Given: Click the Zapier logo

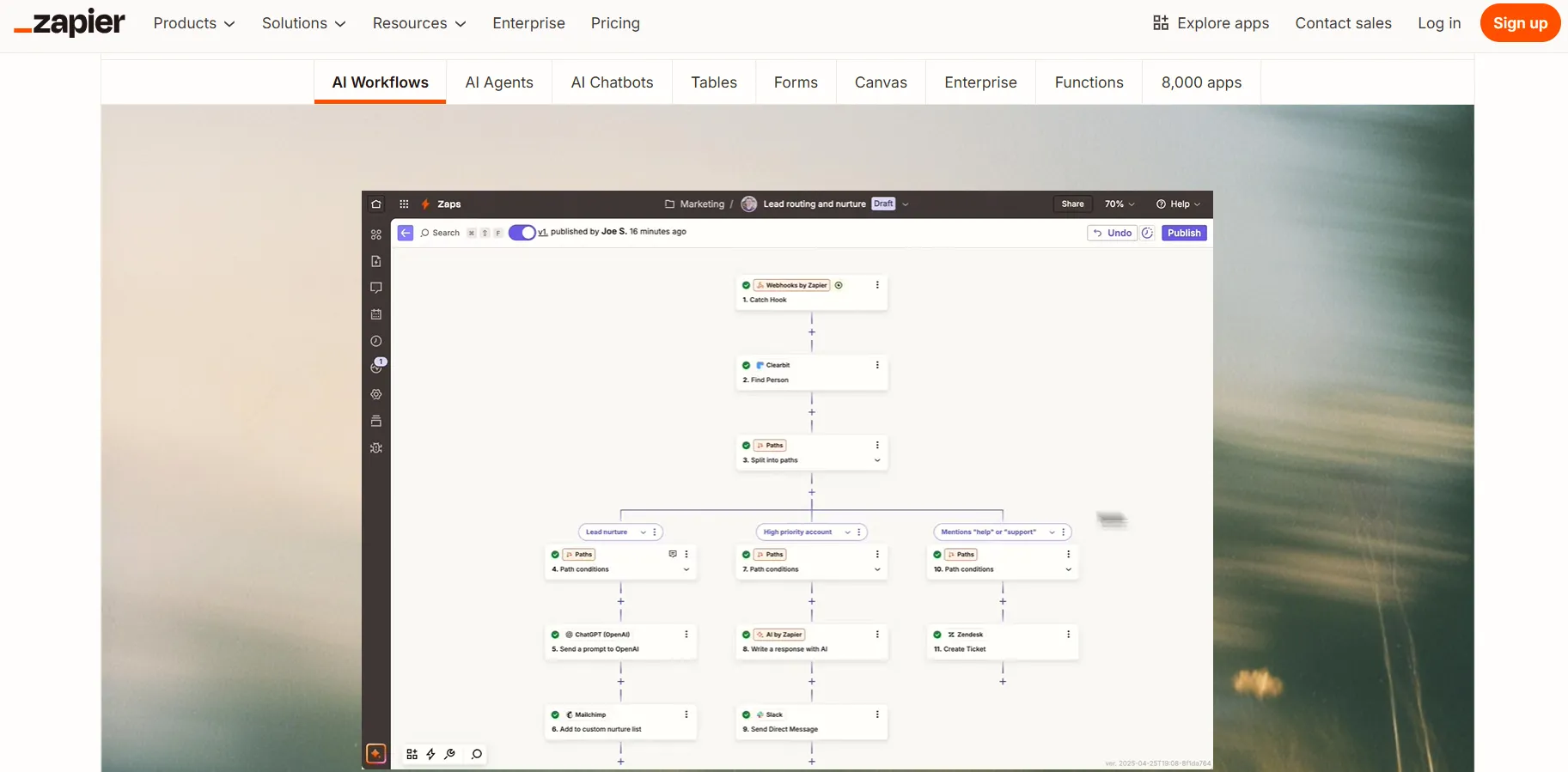Looking at the screenshot, I should pyautogui.click(x=70, y=23).
